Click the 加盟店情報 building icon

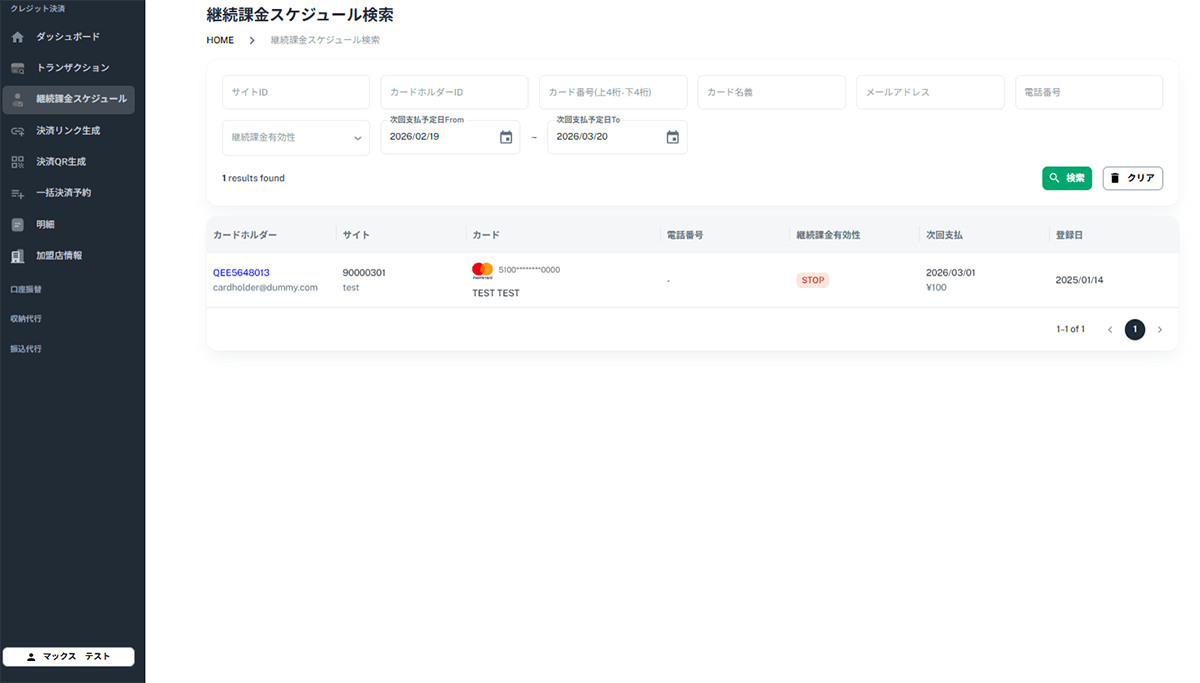point(17,256)
